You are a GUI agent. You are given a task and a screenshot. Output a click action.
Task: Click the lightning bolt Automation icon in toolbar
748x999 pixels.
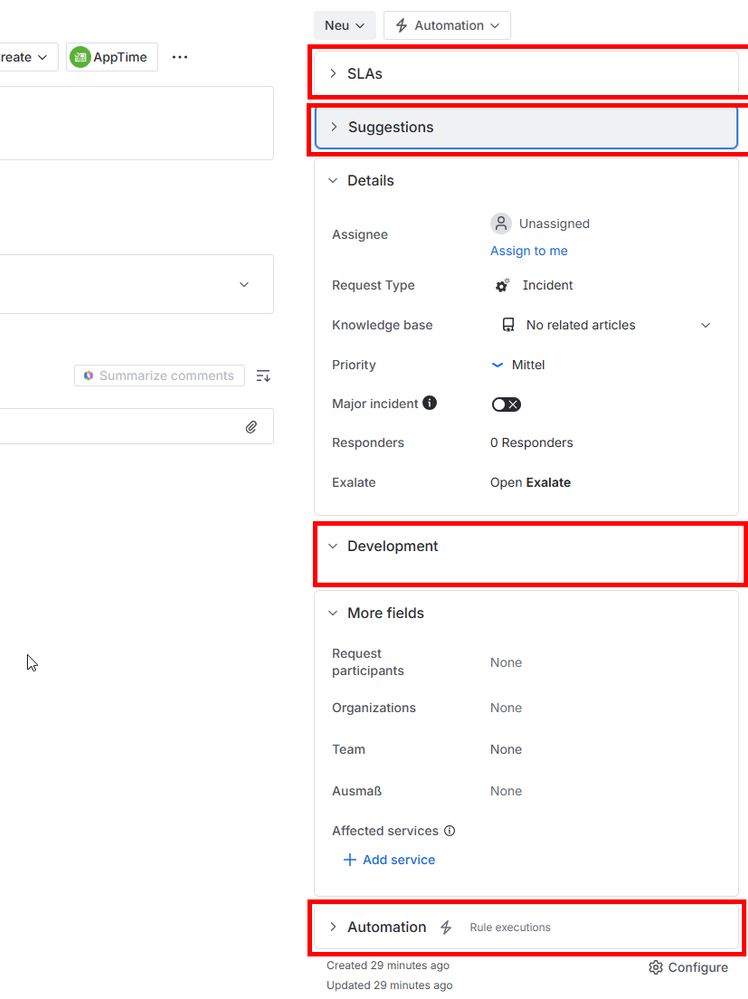point(401,25)
